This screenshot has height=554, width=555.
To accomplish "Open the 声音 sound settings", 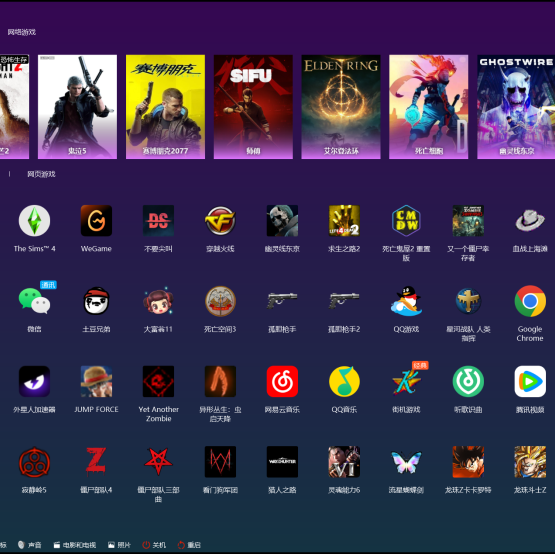I will coord(30,545).
